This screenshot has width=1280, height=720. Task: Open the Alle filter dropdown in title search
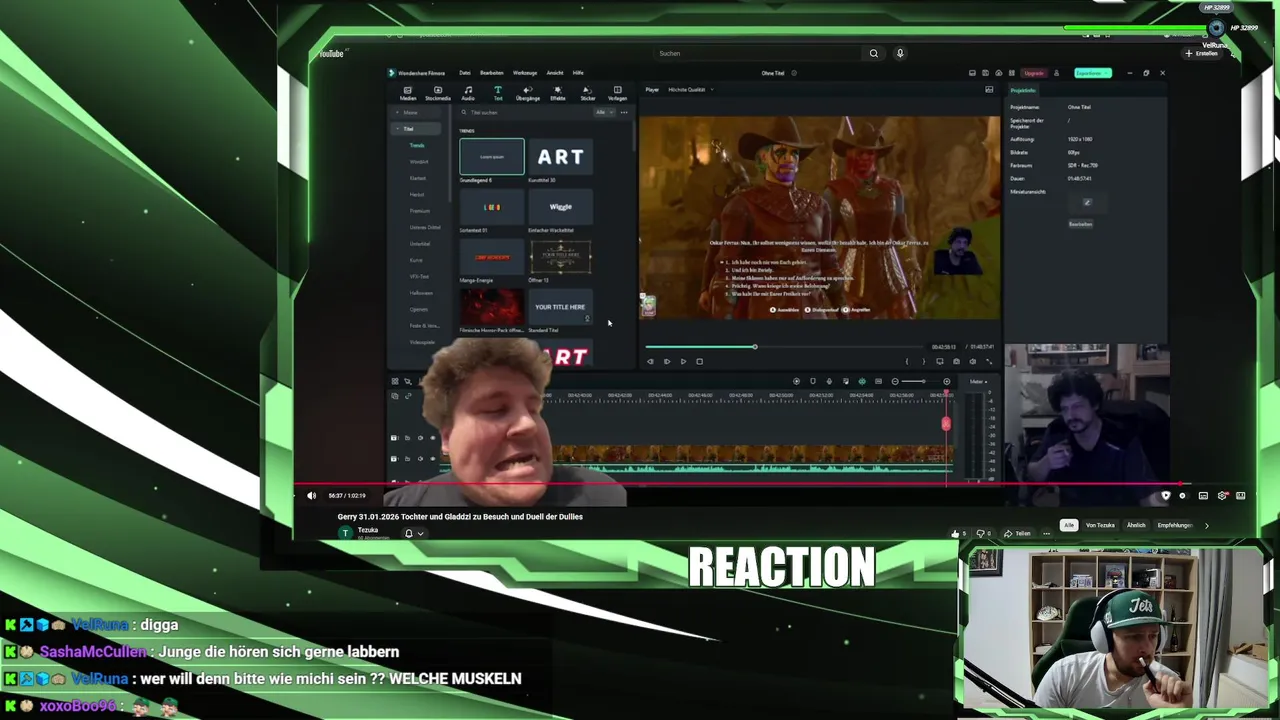603,112
